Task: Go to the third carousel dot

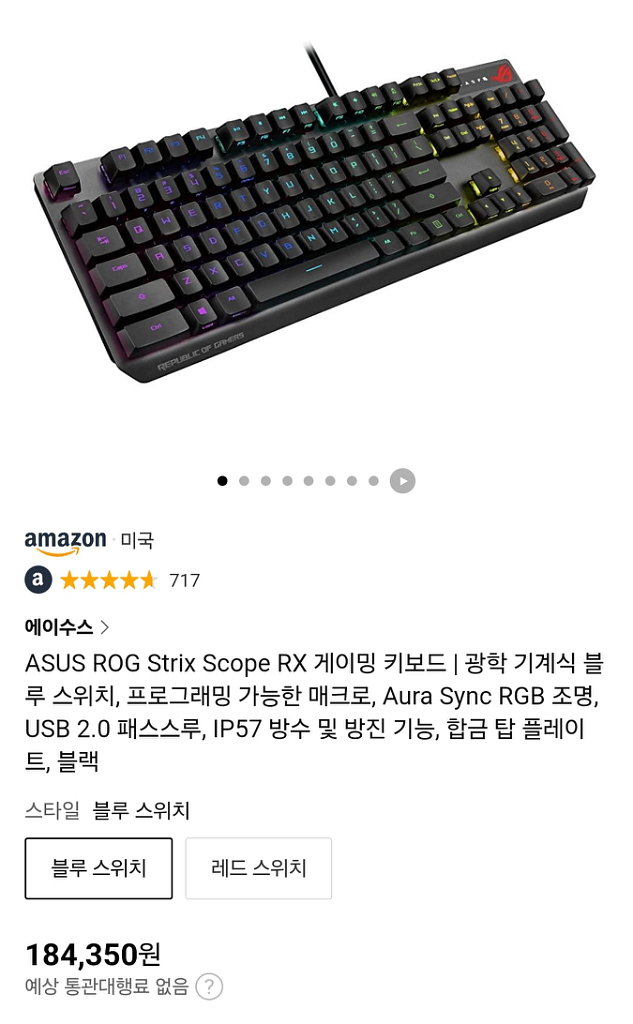Action: tap(265, 481)
